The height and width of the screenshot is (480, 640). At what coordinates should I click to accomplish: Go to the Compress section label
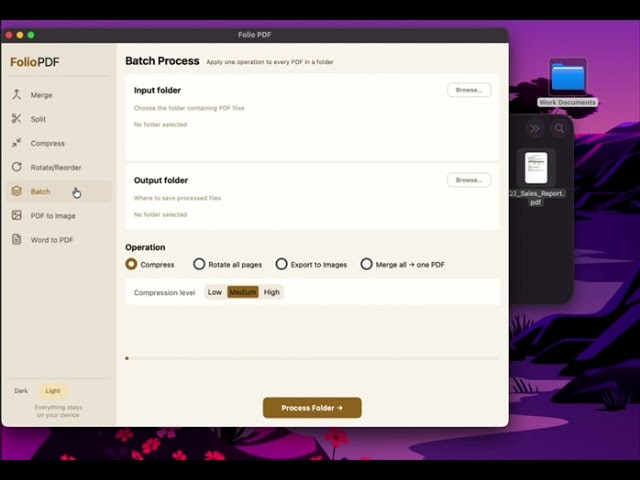tap(47, 143)
